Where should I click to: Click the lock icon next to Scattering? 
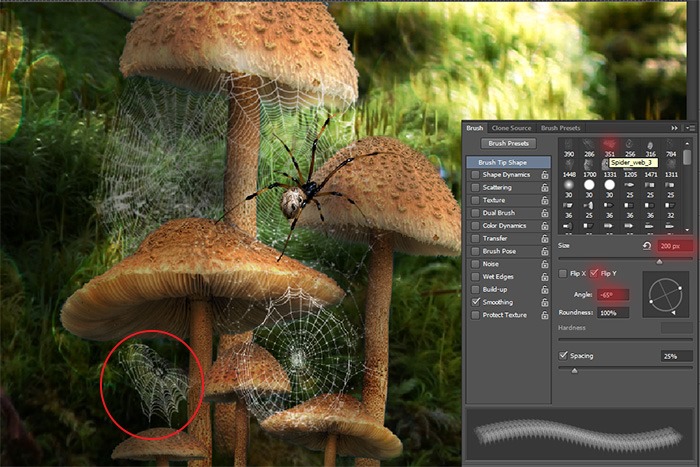click(x=545, y=187)
